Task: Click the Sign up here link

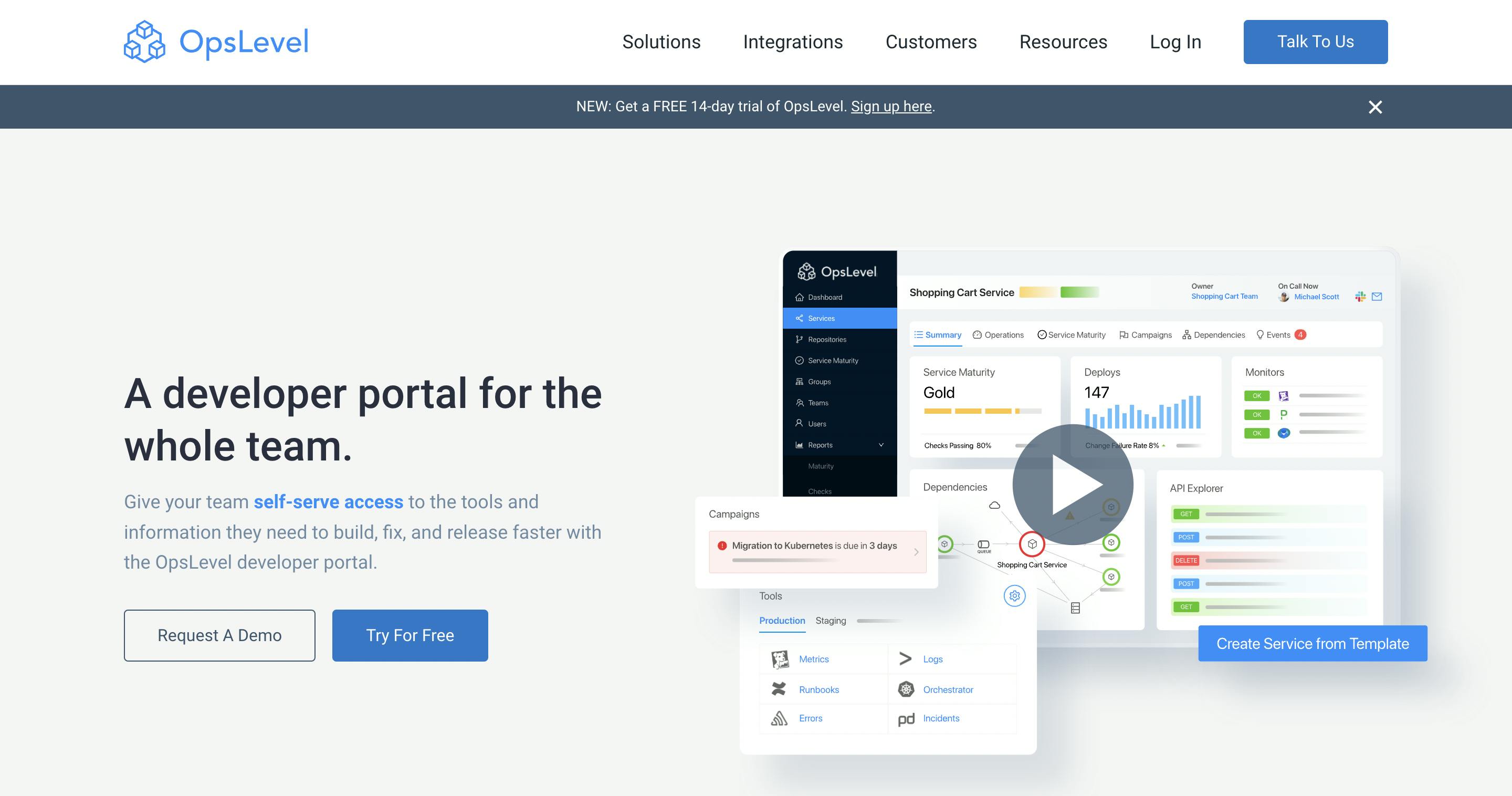Action: point(891,106)
